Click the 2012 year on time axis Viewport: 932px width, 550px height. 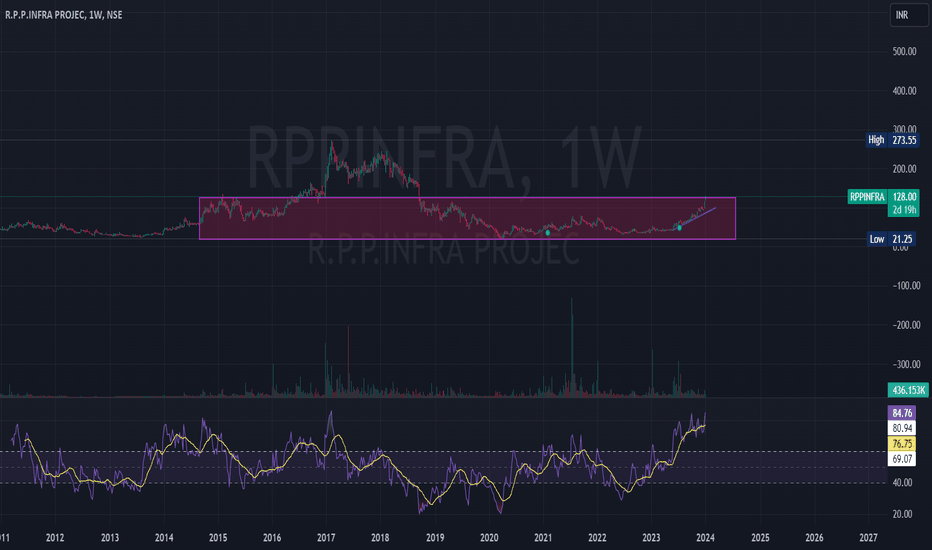55,538
